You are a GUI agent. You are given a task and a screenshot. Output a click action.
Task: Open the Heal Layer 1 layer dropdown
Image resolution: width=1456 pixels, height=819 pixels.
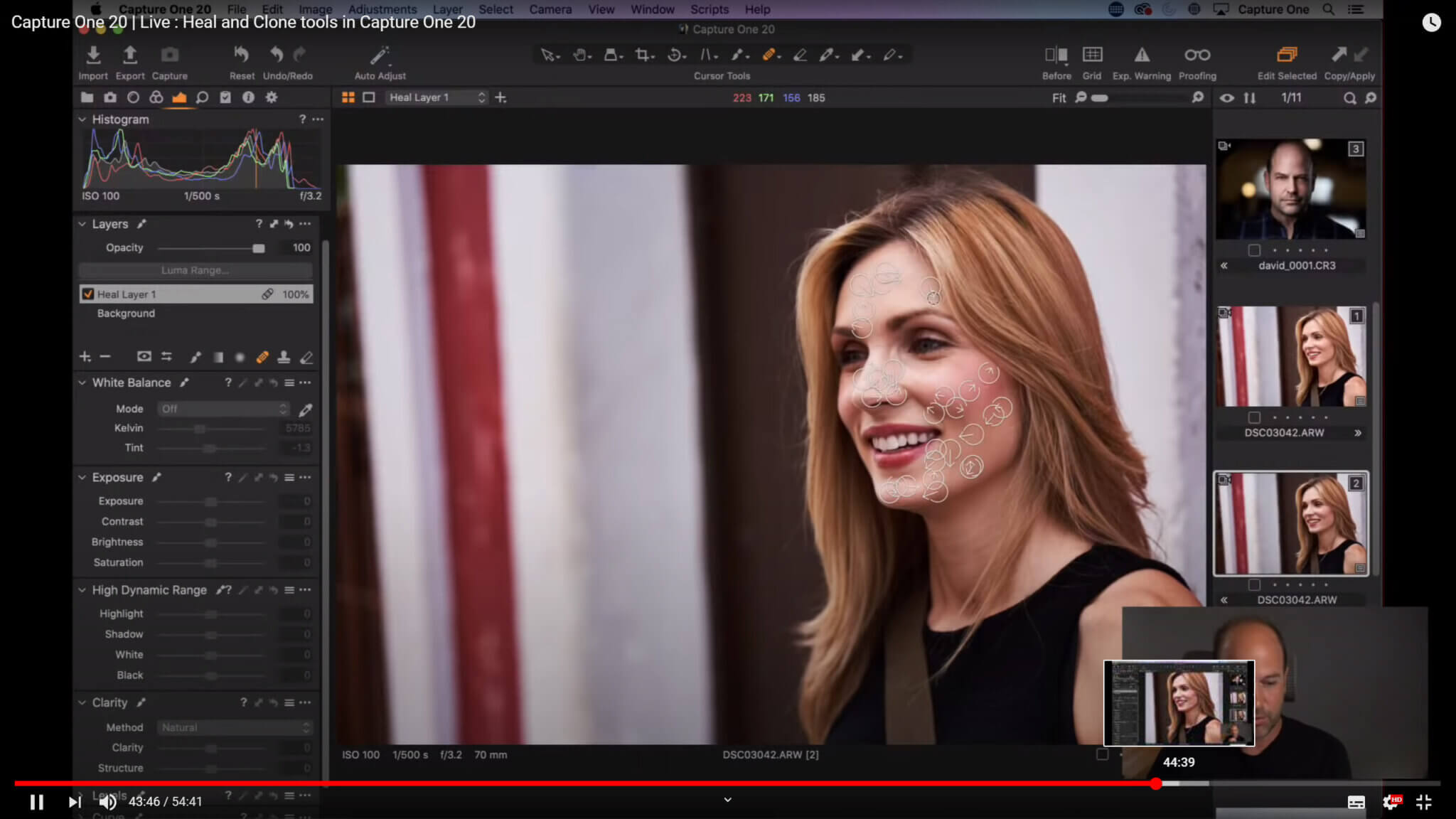coord(437,97)
